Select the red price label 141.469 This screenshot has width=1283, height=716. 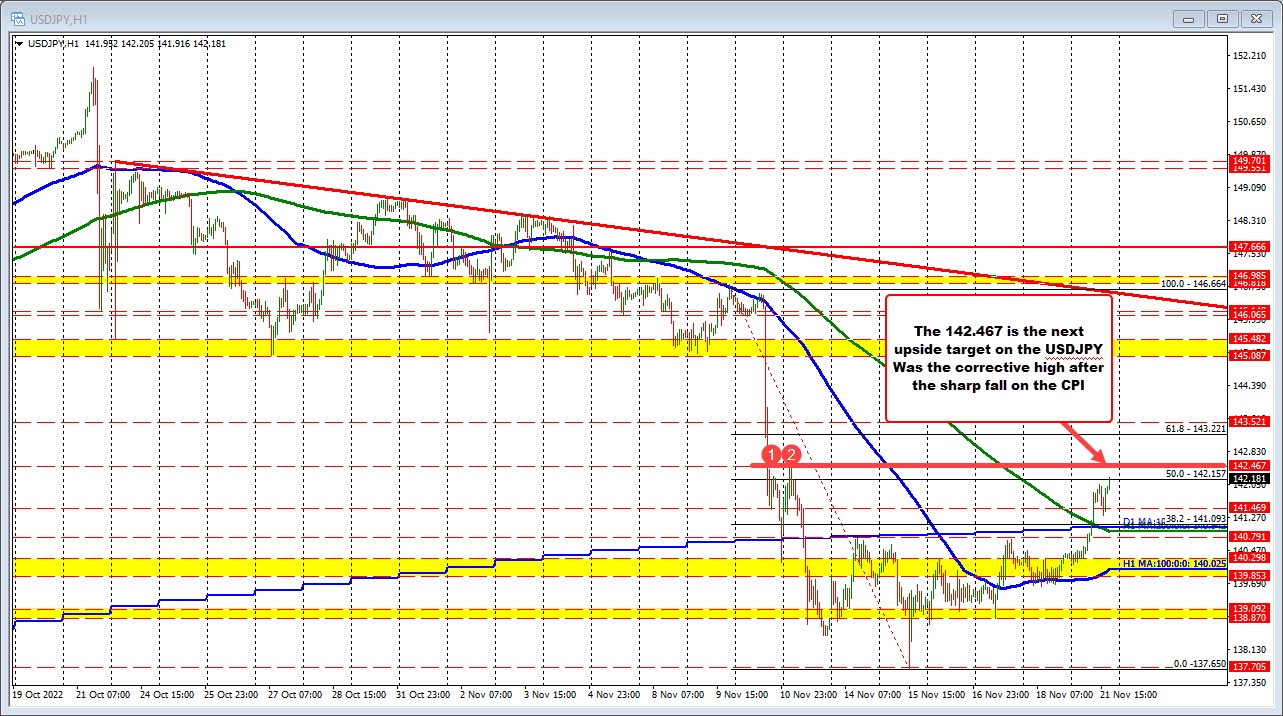[1252, 509]
